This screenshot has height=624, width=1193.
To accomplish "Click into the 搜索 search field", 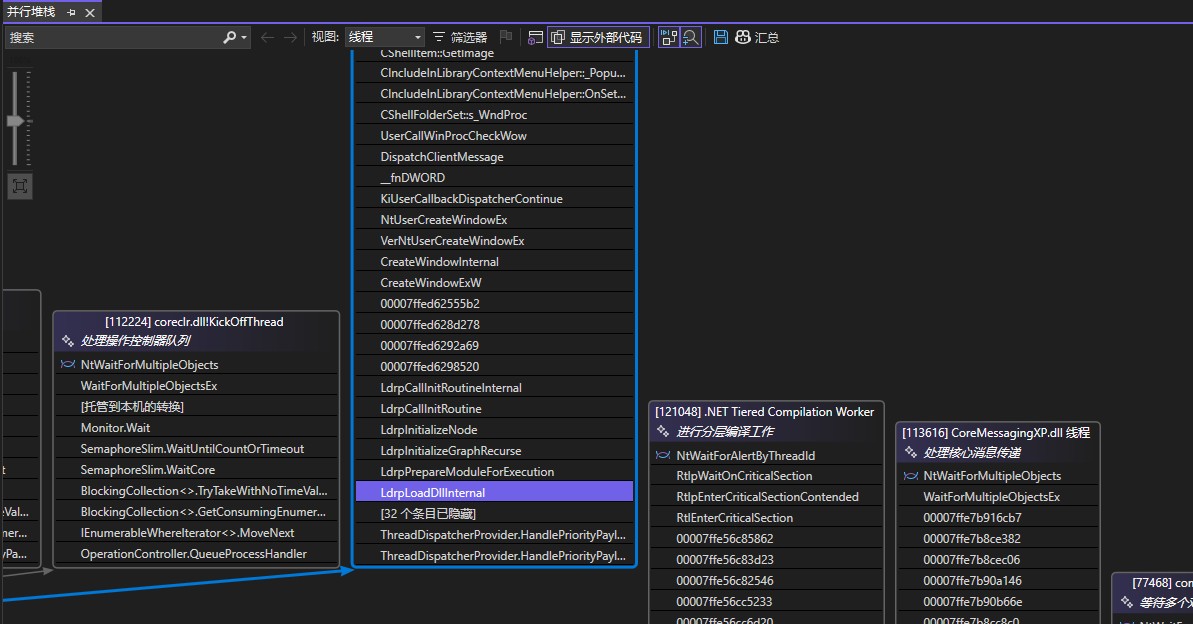I will pos(110,37).
